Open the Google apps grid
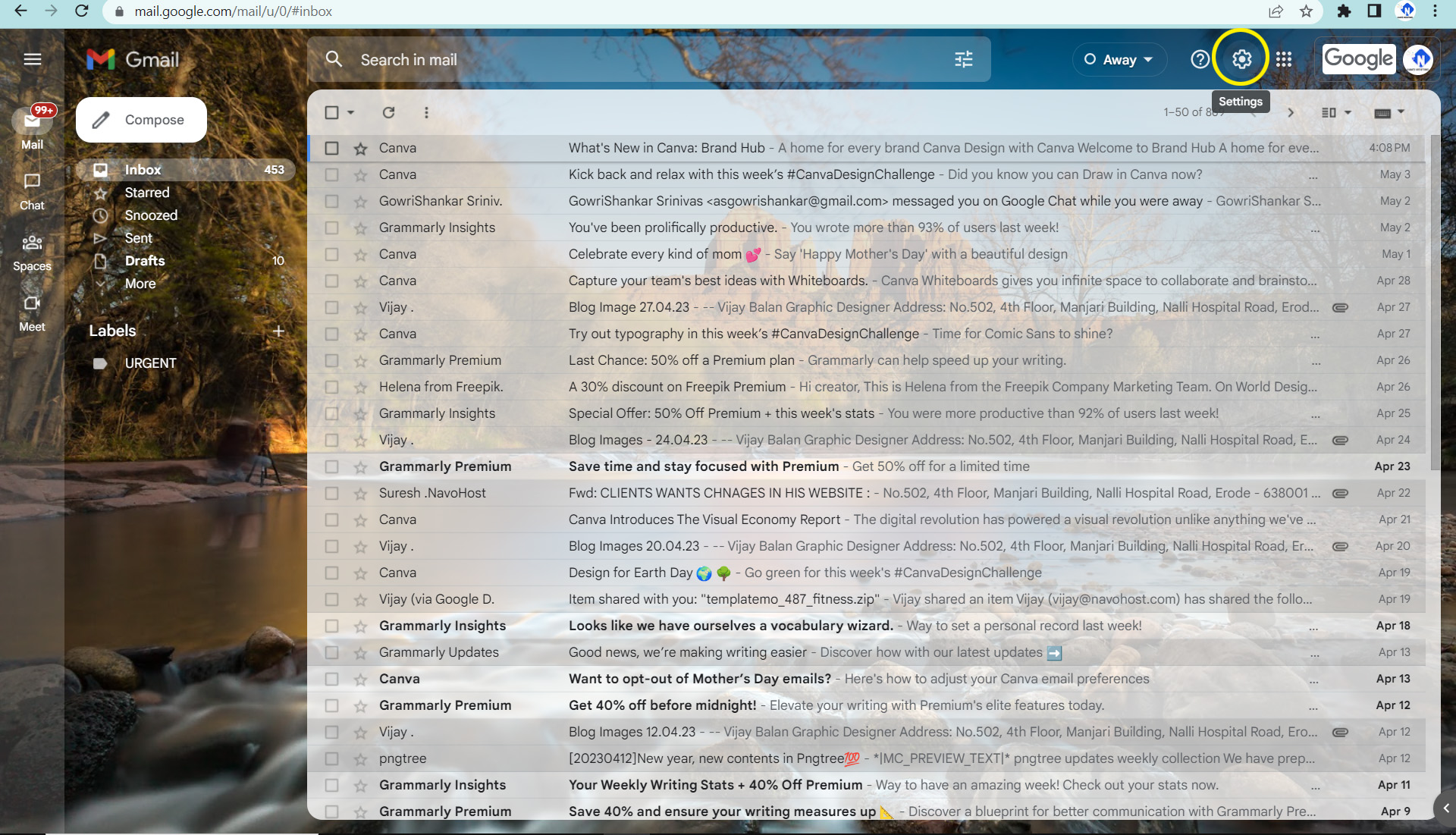The width and height of the screenshot is (1456, 835). (1283, 59)
